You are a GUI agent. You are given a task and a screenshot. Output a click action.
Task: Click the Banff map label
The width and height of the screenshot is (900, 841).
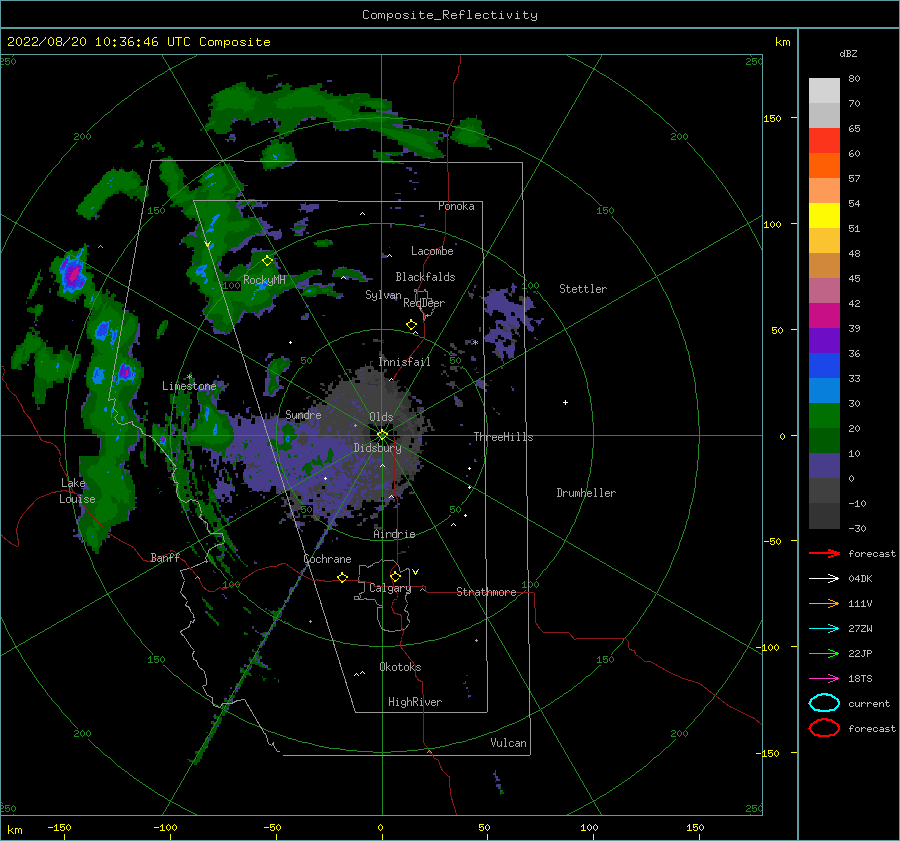coord(165,557)
